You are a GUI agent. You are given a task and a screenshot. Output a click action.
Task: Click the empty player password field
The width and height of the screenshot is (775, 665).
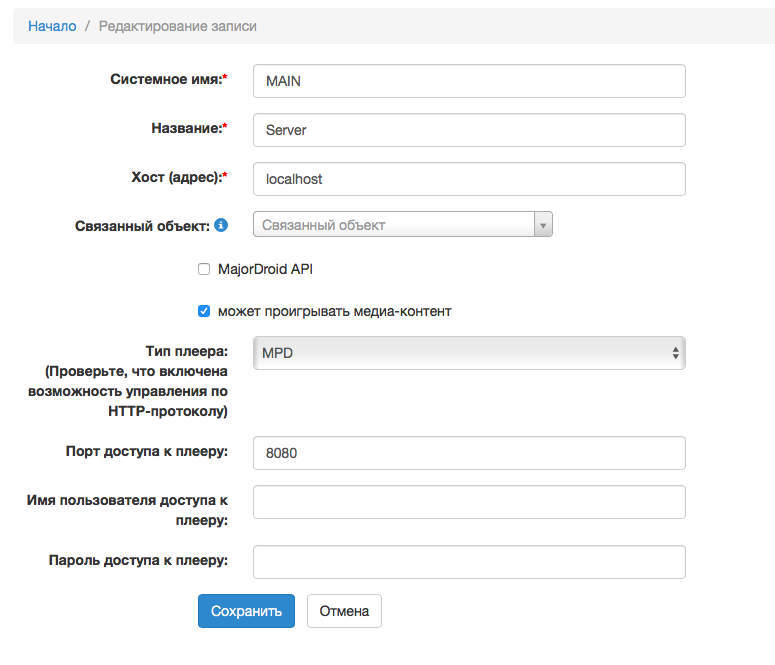(x=469, y=561)
